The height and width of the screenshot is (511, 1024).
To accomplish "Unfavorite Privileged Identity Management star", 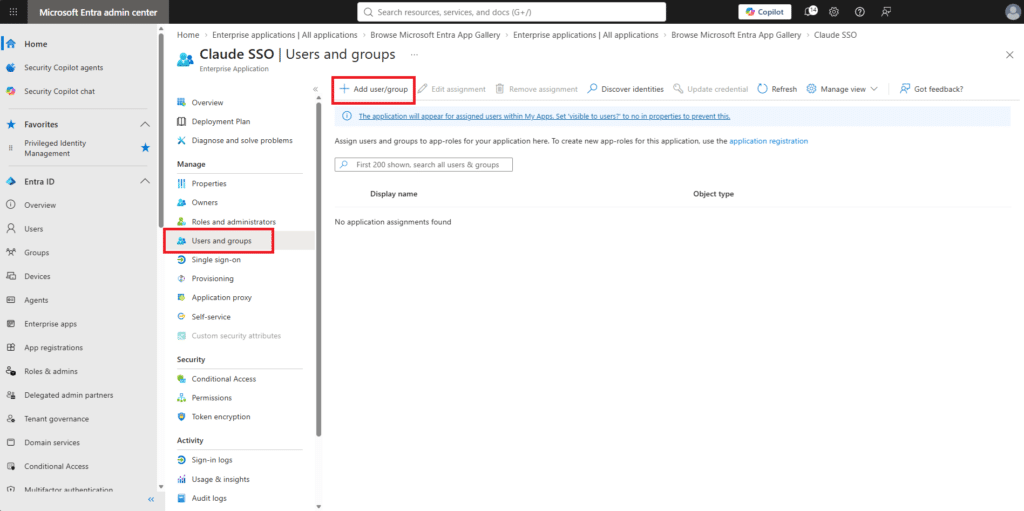I will click(x=145, y=148).
